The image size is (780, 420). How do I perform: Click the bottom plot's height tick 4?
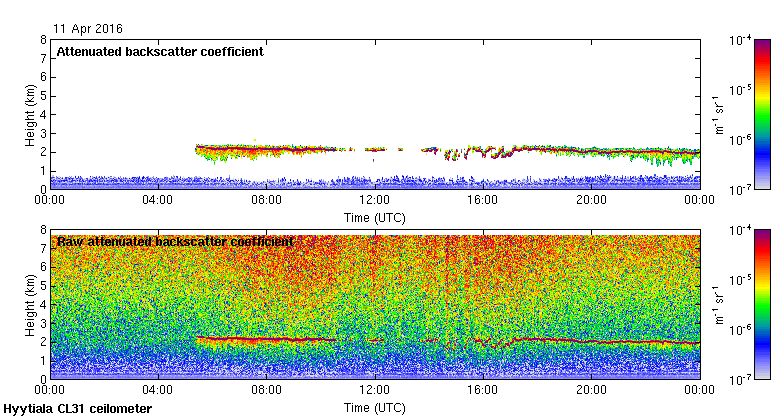point(44,305)
